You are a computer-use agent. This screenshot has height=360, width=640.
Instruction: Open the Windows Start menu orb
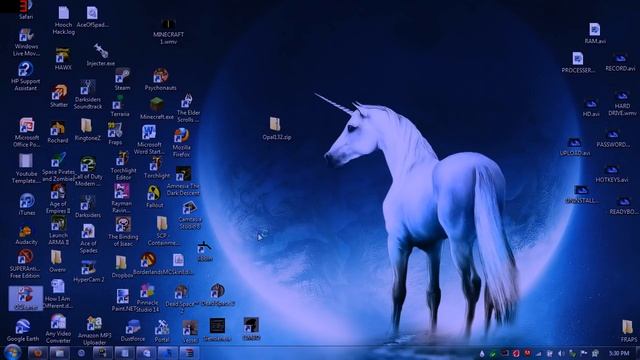click(x=12, y=352)
